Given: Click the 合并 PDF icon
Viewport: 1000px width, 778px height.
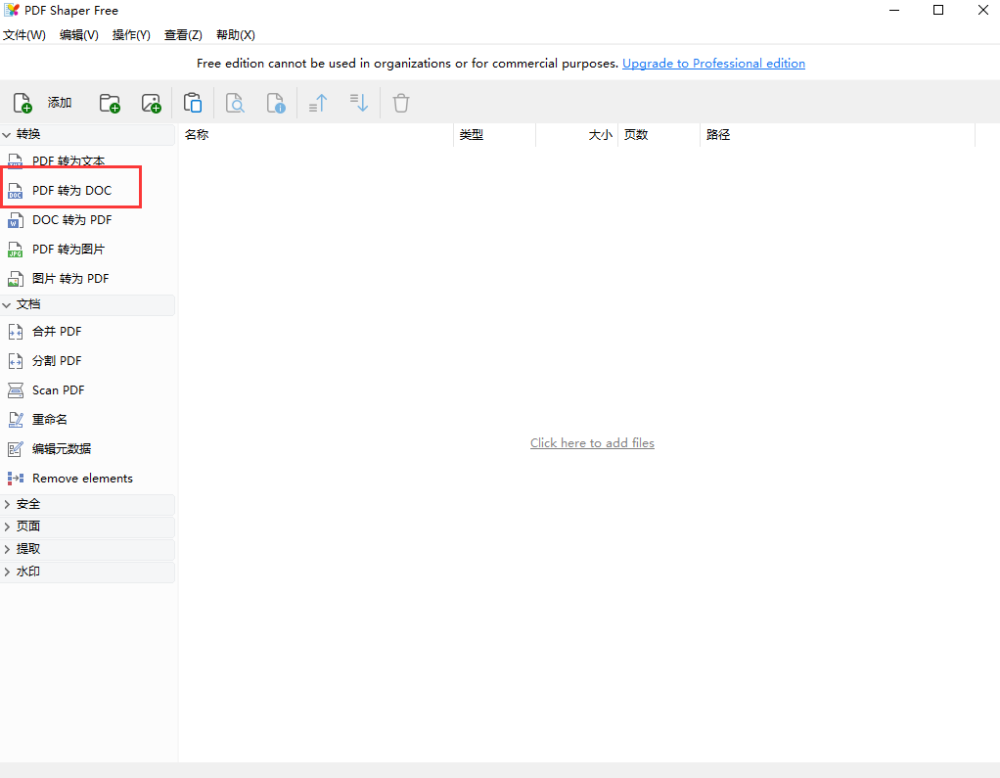Looking at the screenshot, I should click(15, 332).
